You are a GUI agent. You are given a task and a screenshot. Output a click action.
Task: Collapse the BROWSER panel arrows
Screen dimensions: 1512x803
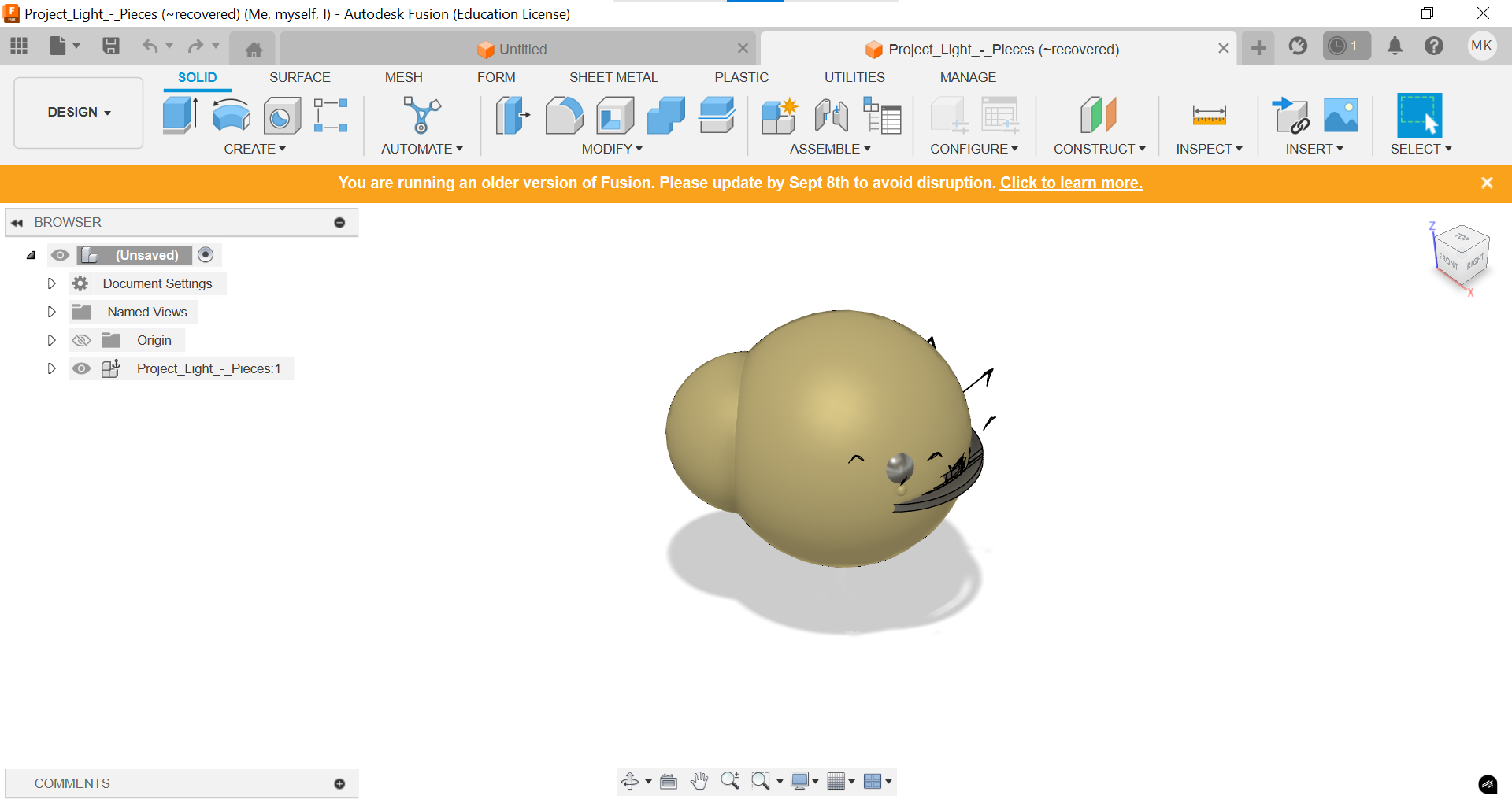(17, 223)
